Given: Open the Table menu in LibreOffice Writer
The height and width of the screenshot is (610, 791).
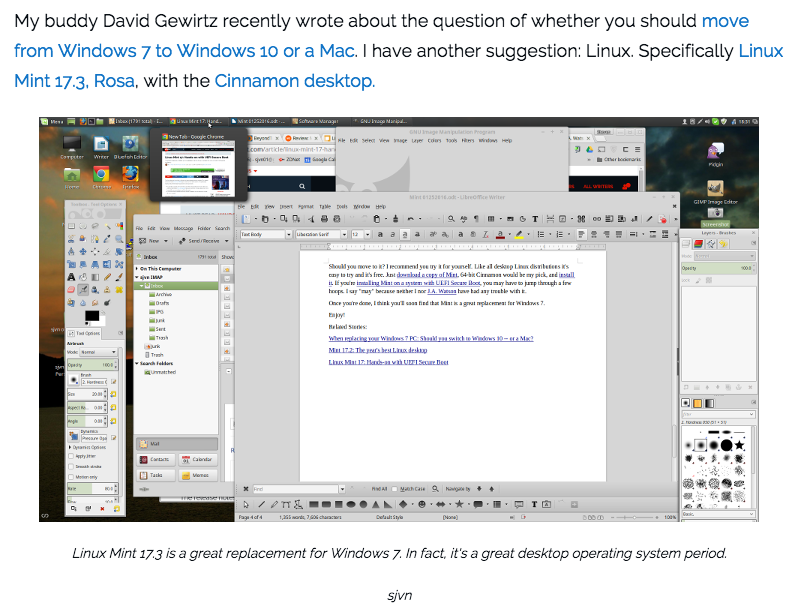Looking at the screenshot, I should click(x=325, y=206).
